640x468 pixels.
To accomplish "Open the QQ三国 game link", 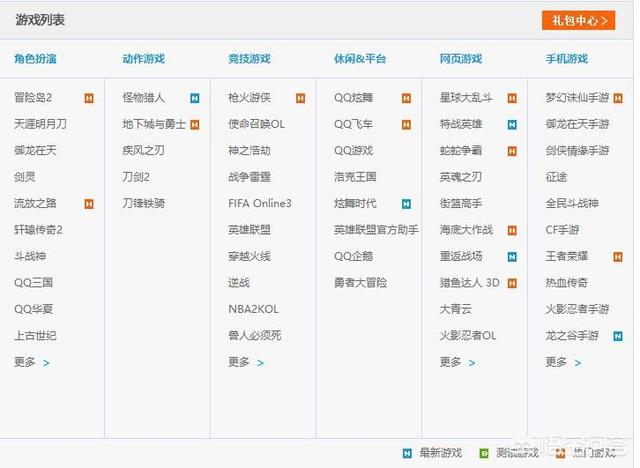I will click(33, 282).
